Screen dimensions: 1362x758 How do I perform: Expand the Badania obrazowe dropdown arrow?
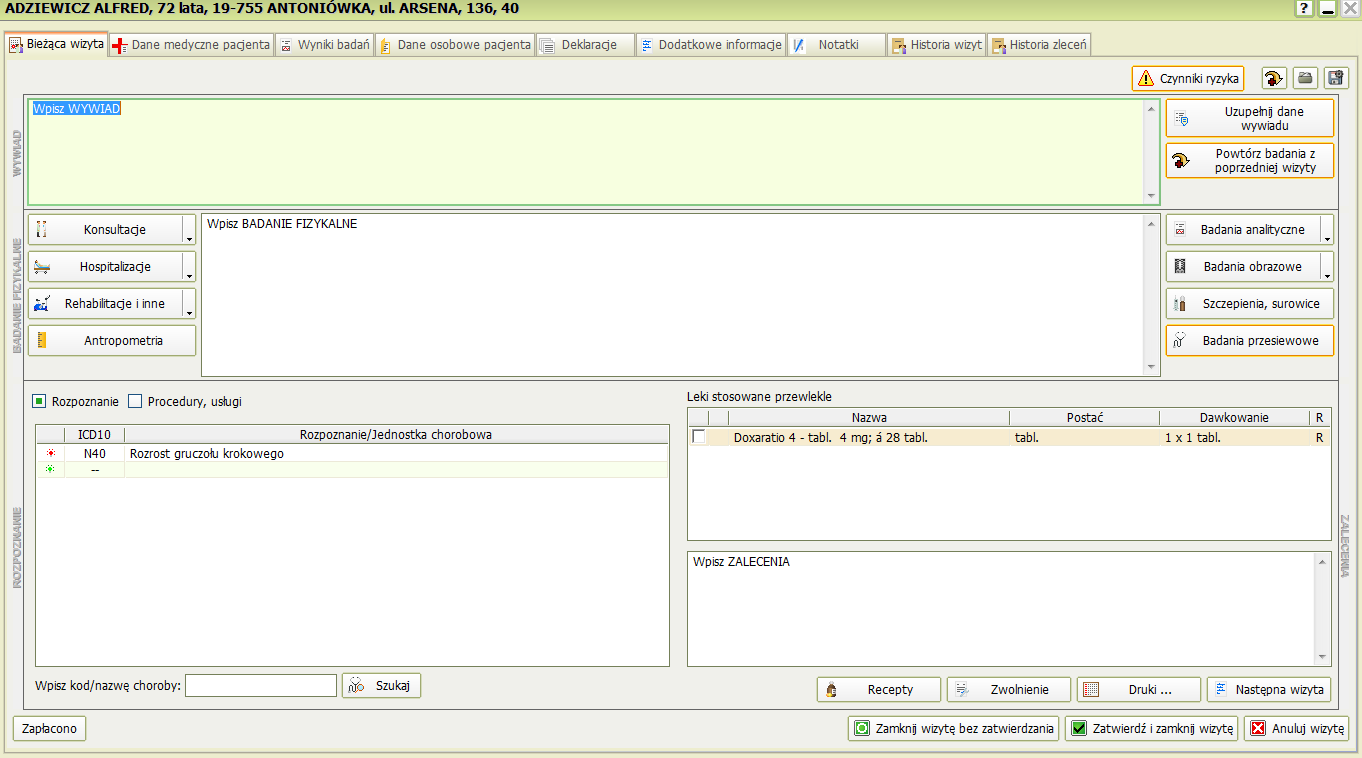pyautogui.click(x=1327, y=267)
